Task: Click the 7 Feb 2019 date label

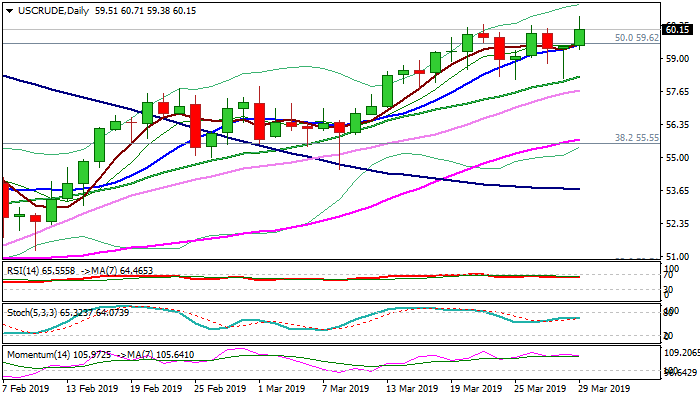Action: coord(25,388)
